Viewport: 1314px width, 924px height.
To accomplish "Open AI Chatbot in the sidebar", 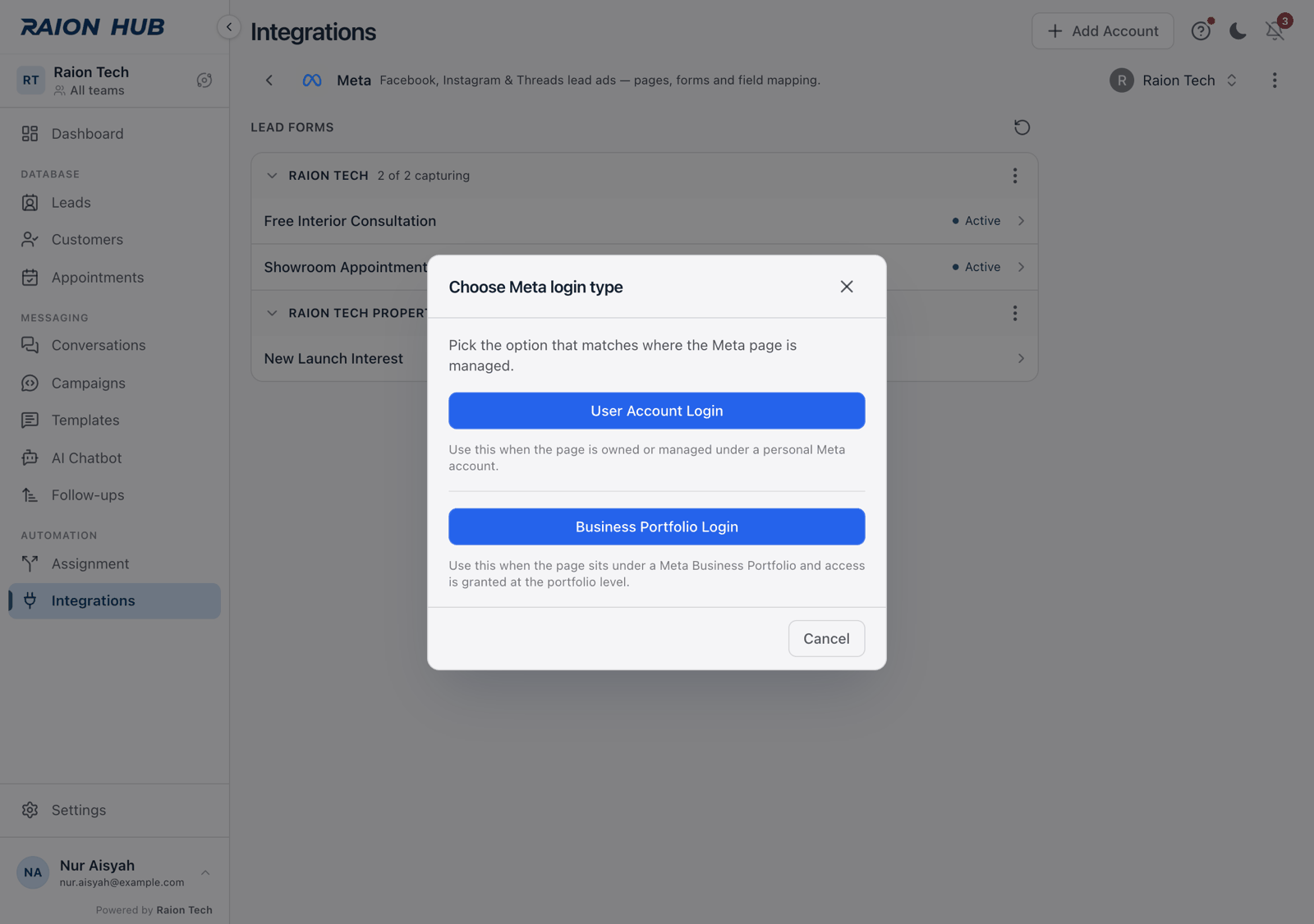I will tap(114, 458).
